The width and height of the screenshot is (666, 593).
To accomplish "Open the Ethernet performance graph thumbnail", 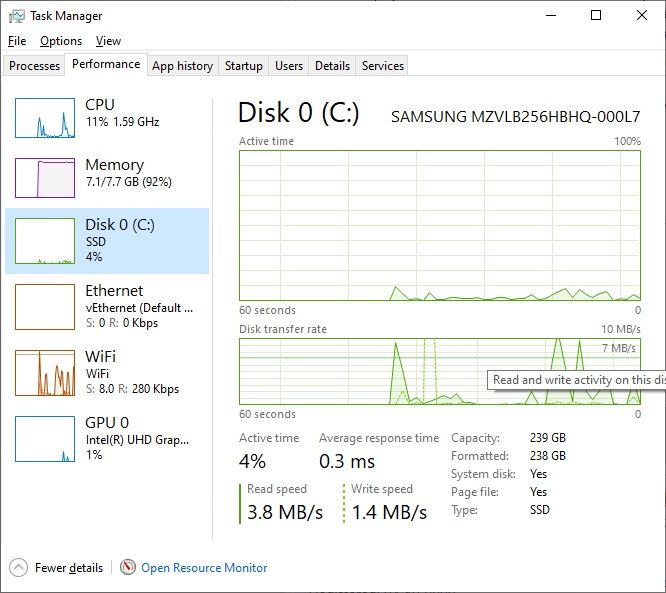I will (x=45, y=305).
